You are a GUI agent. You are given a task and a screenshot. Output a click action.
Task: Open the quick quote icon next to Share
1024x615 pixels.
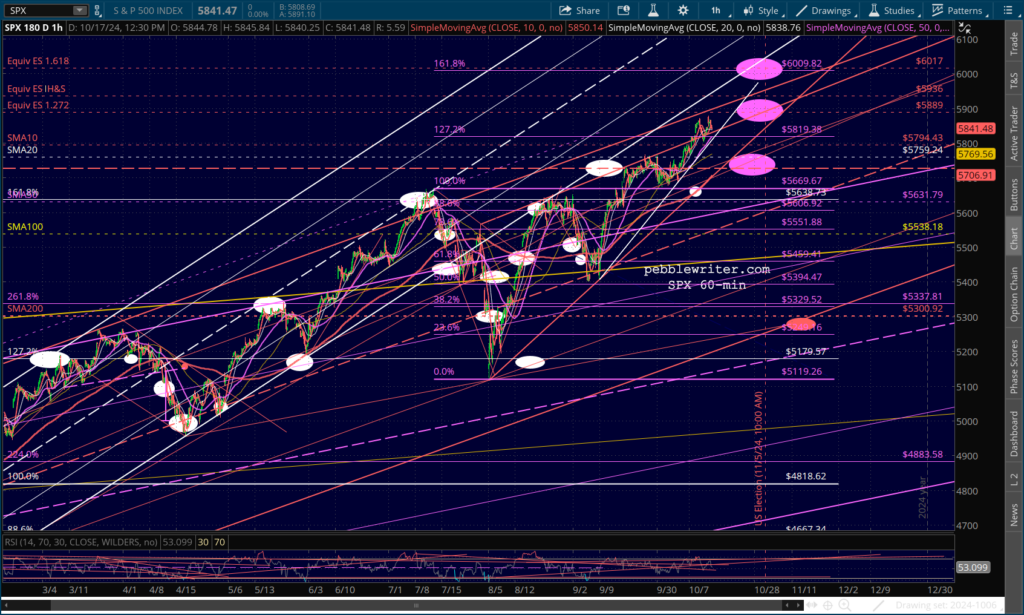623,10
